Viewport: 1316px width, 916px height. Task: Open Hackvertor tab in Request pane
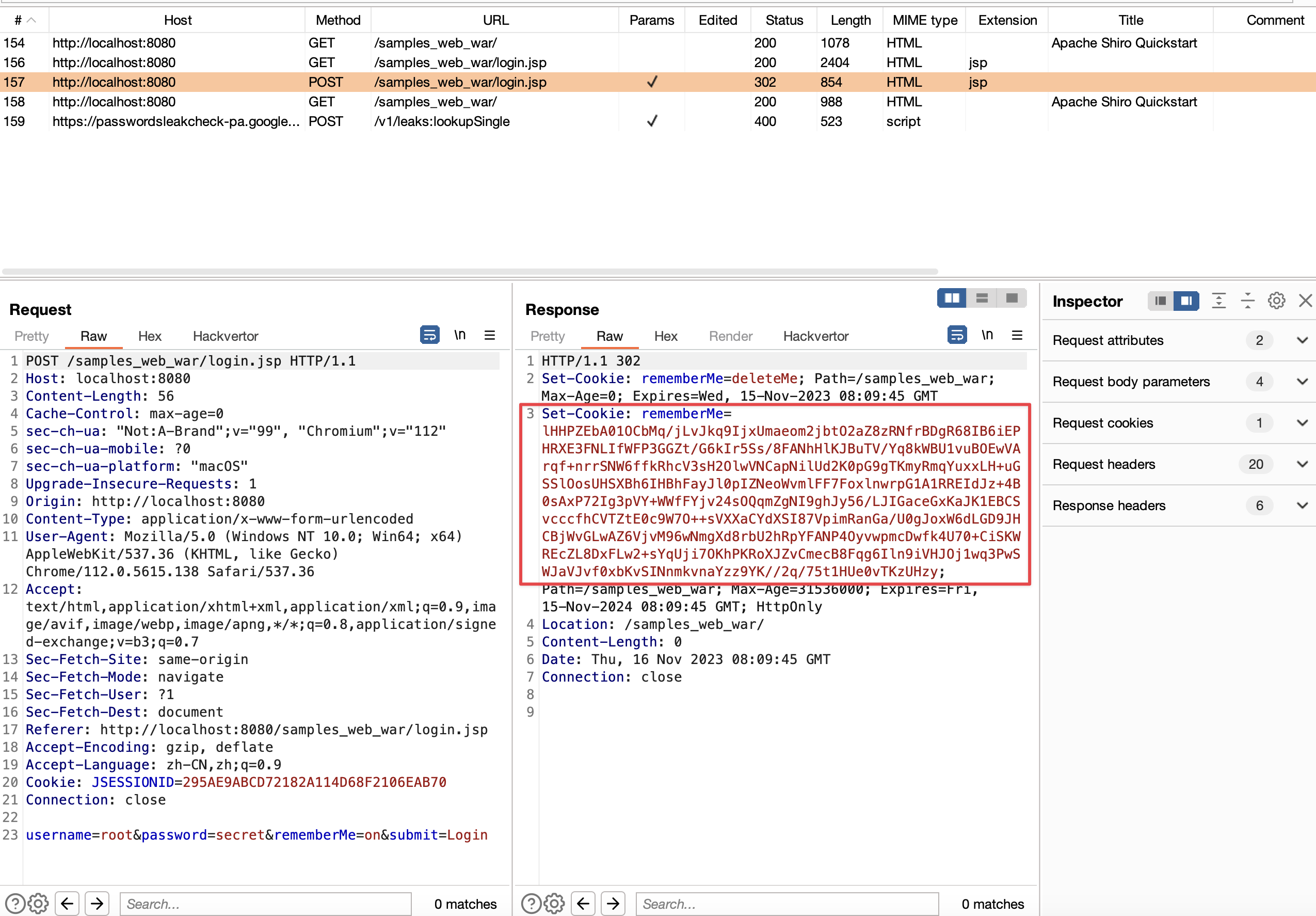(x=225, y=336)
